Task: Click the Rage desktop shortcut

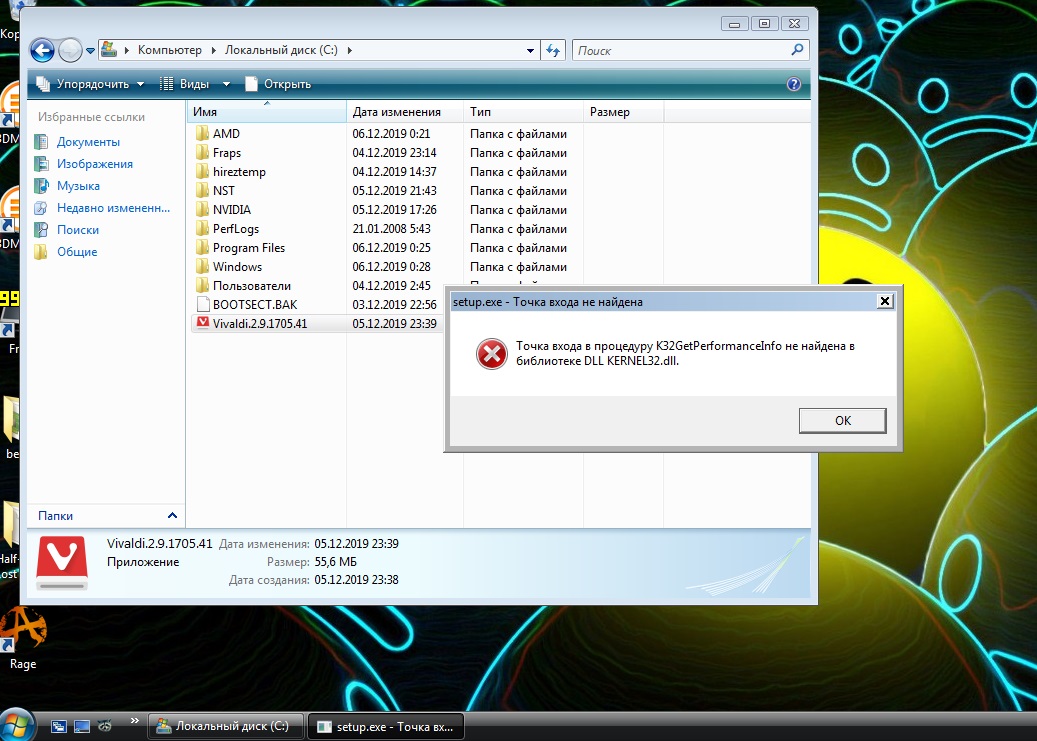Action: click(22, 638)
